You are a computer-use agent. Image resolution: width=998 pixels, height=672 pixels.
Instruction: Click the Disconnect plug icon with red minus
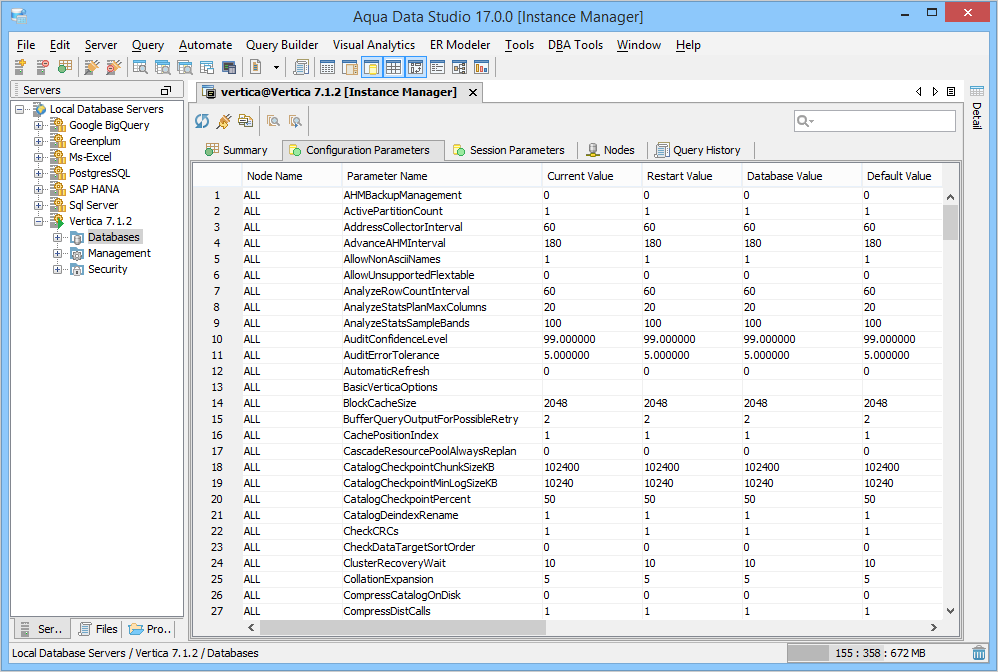(113, 67)
